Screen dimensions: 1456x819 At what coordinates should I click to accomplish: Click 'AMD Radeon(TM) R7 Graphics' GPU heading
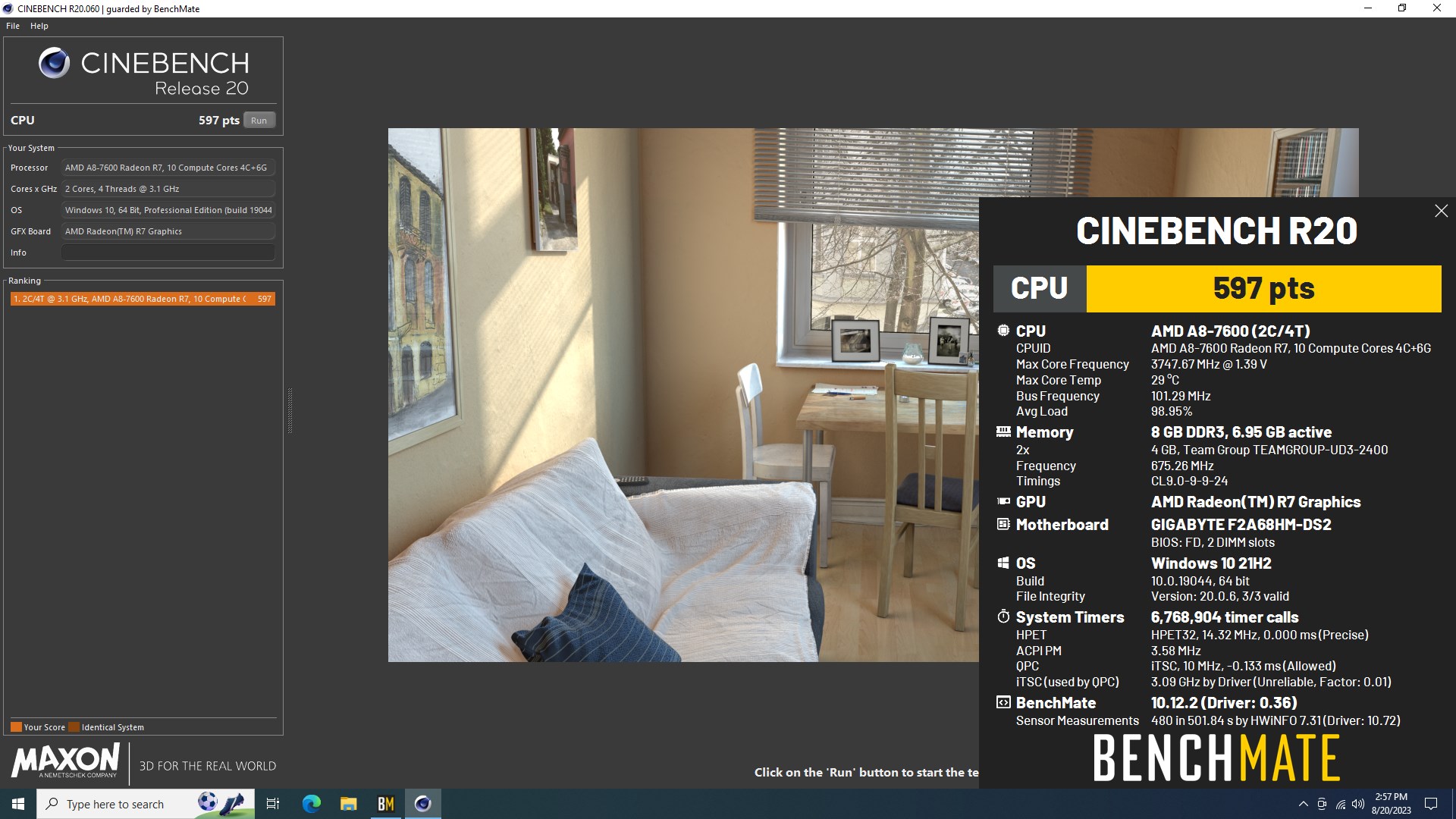point(1256,501)
